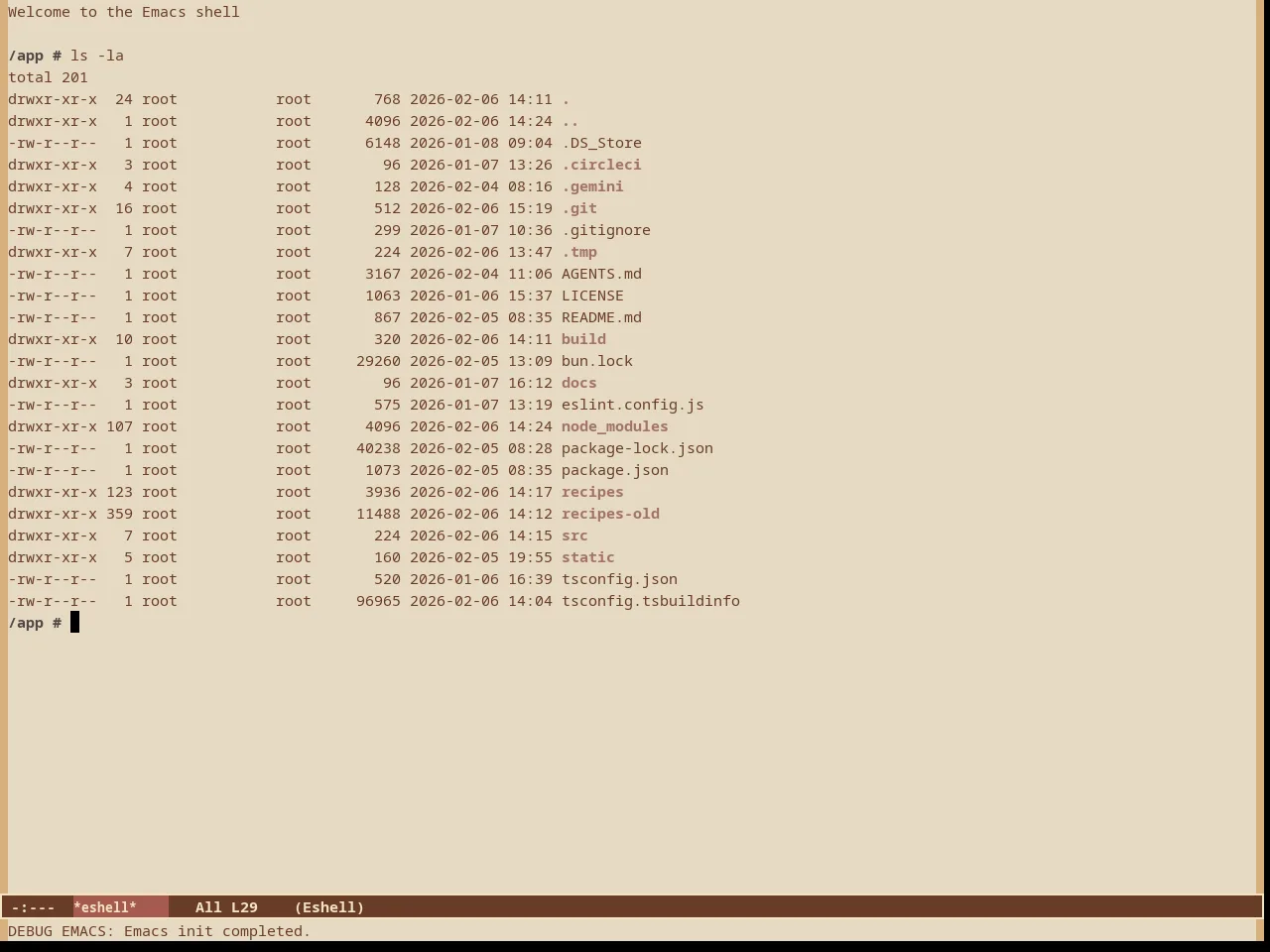The width and height of the screenshot is (1270, 952).
Task: Click the 'total 201' output line
Action: pyautogui.click(x=48, y=77)
